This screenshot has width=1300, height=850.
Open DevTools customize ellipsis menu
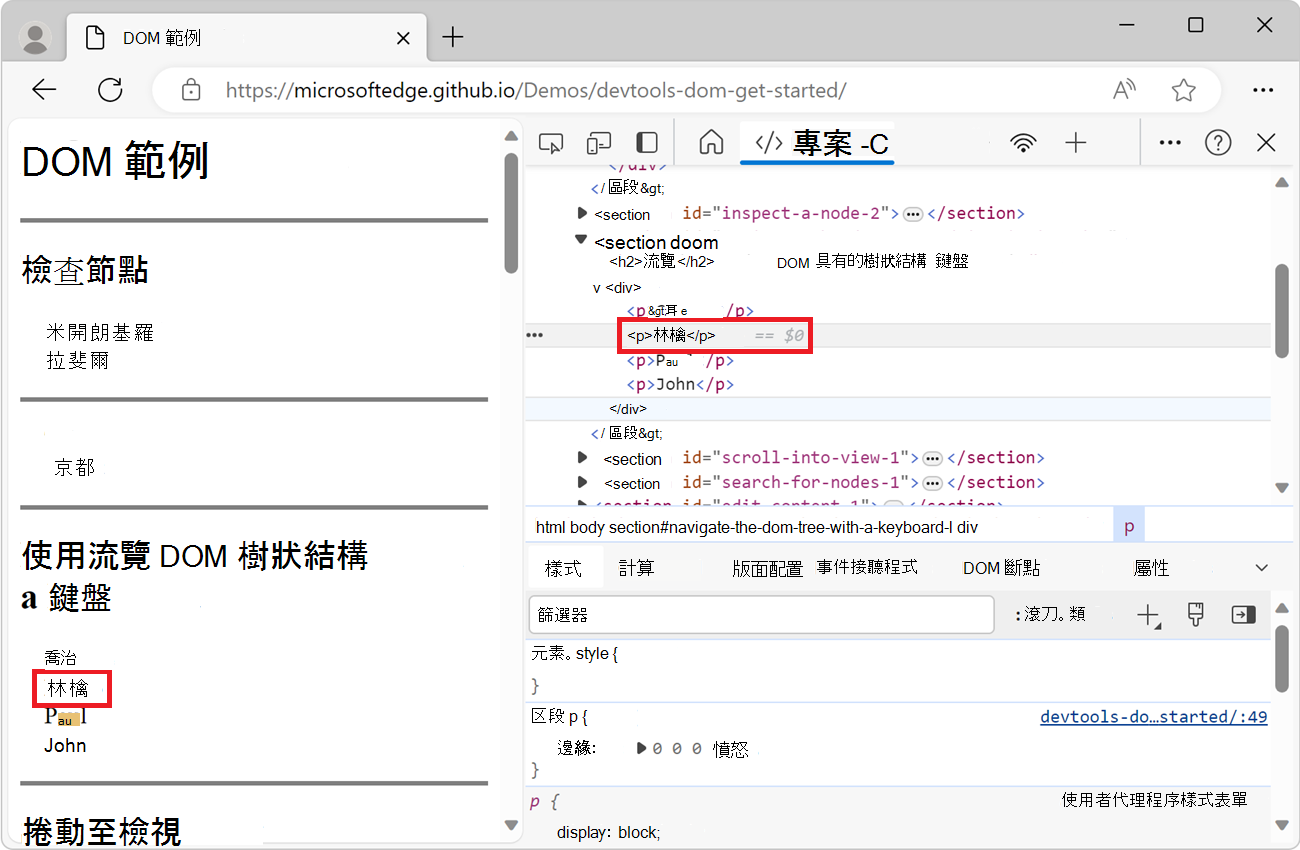tap(1170, 143)
